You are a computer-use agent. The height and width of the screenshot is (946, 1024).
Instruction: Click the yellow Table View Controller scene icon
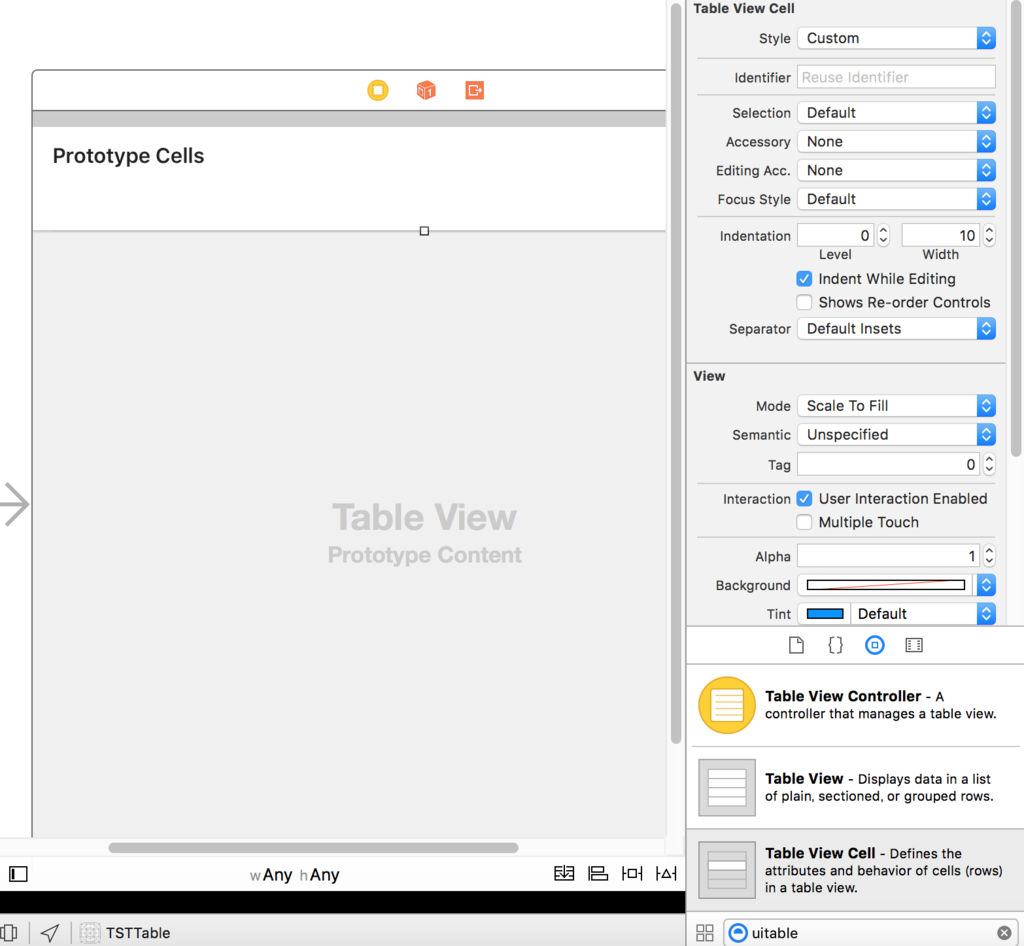[x=377, y=90]
